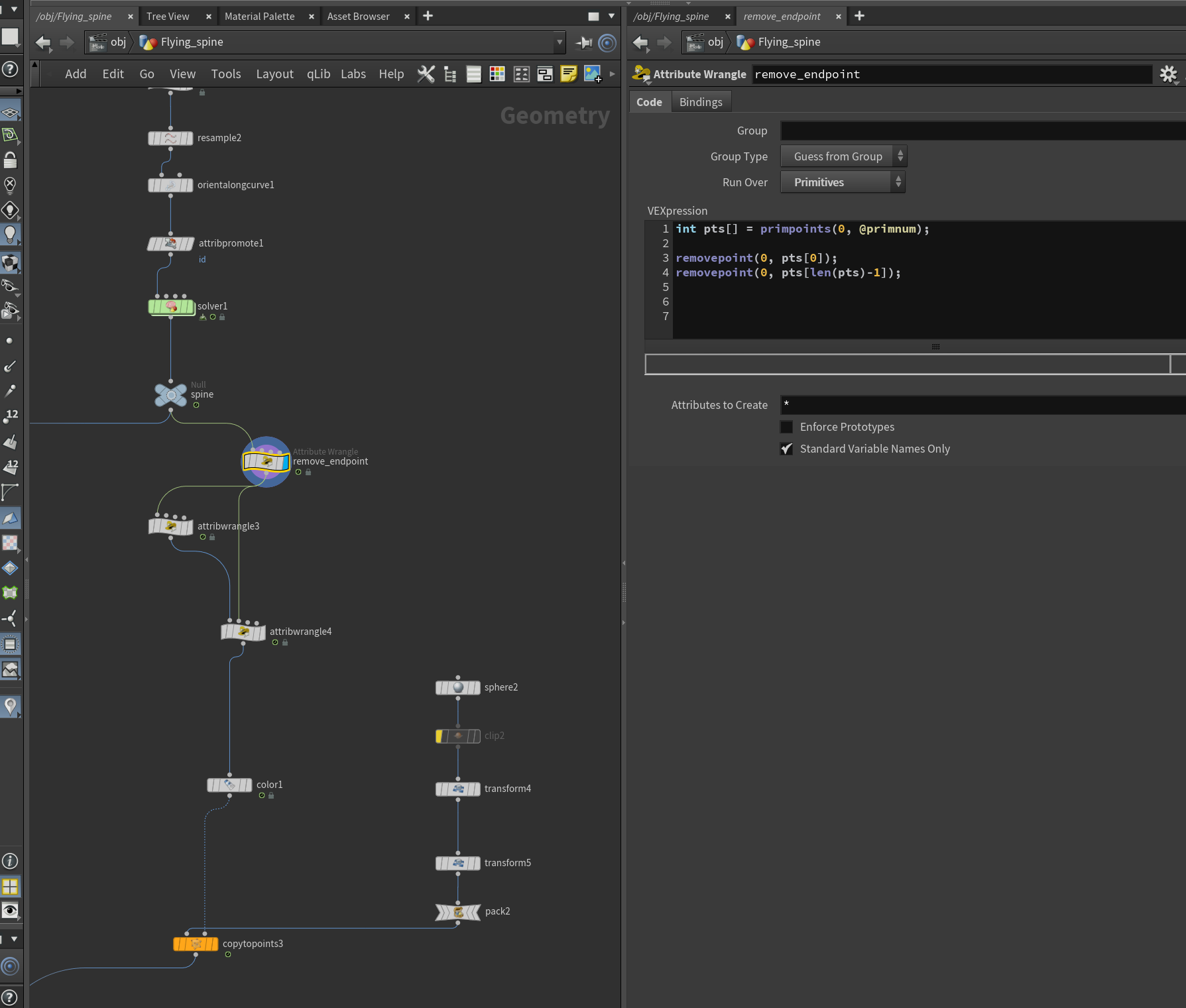This screenshot has width=1186, height=1008.
Task: Click the Group input field
Action: click(983, 131)
